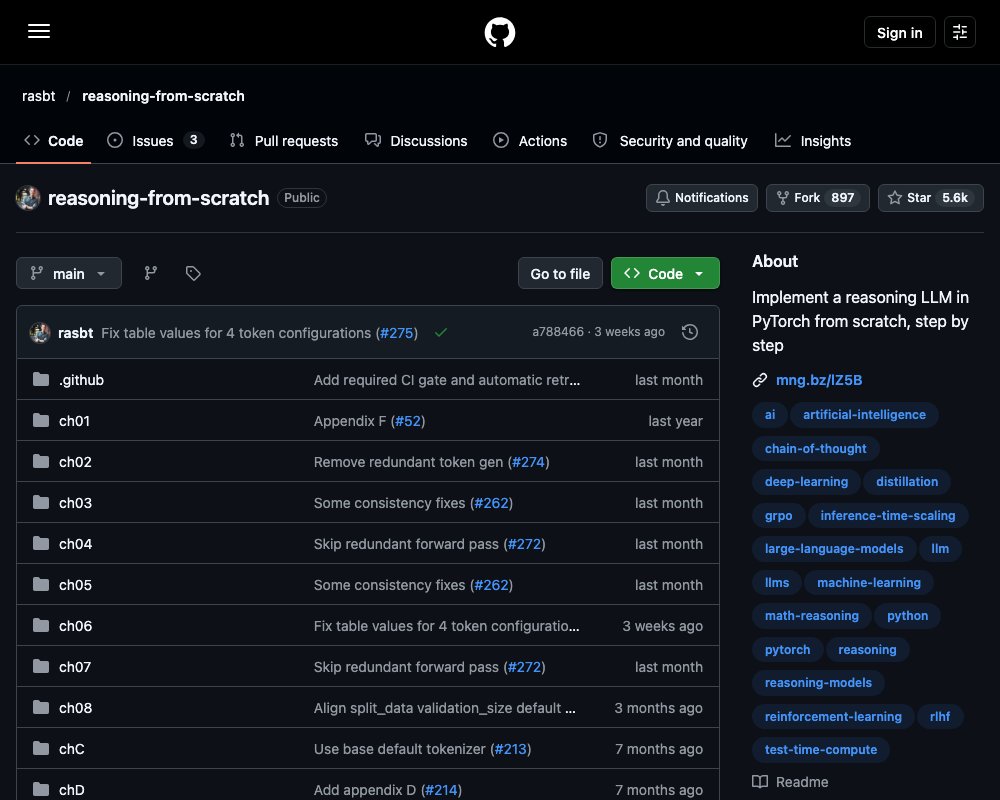The image size is (1000, 800).
Task: View tags via the tag icon
Action: tap(193, 273)
